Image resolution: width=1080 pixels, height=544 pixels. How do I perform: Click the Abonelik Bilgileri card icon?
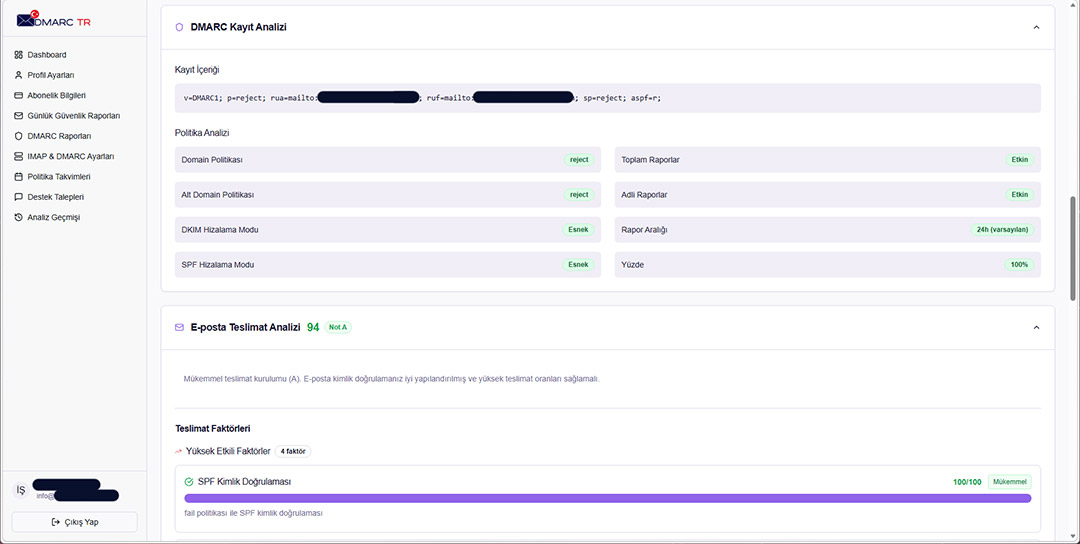coord(18,96)
